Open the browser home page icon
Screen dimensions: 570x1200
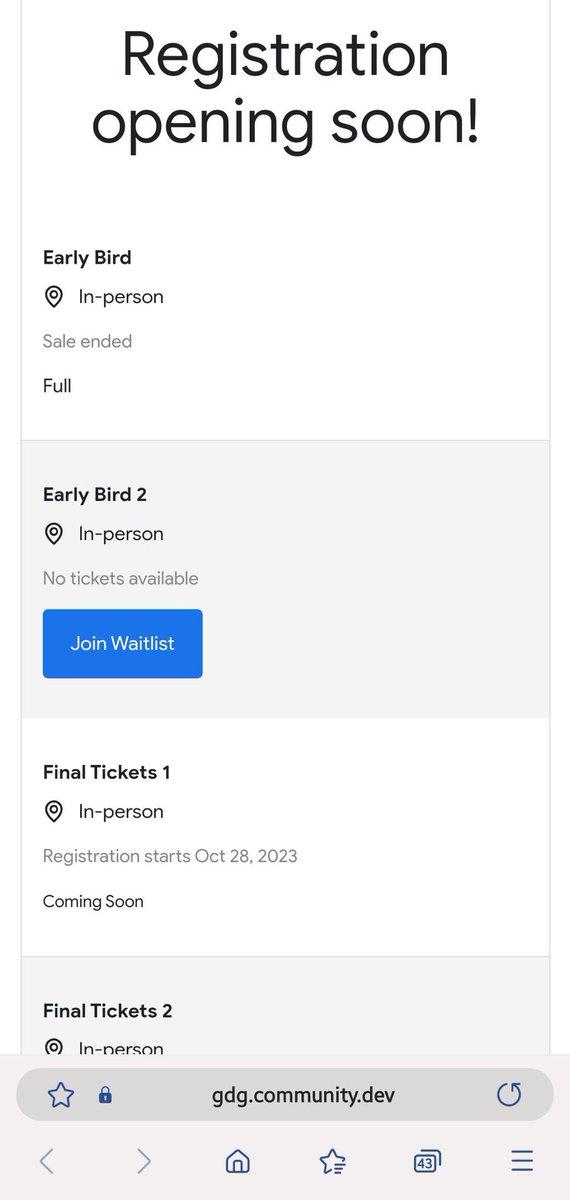[238, 1160]
